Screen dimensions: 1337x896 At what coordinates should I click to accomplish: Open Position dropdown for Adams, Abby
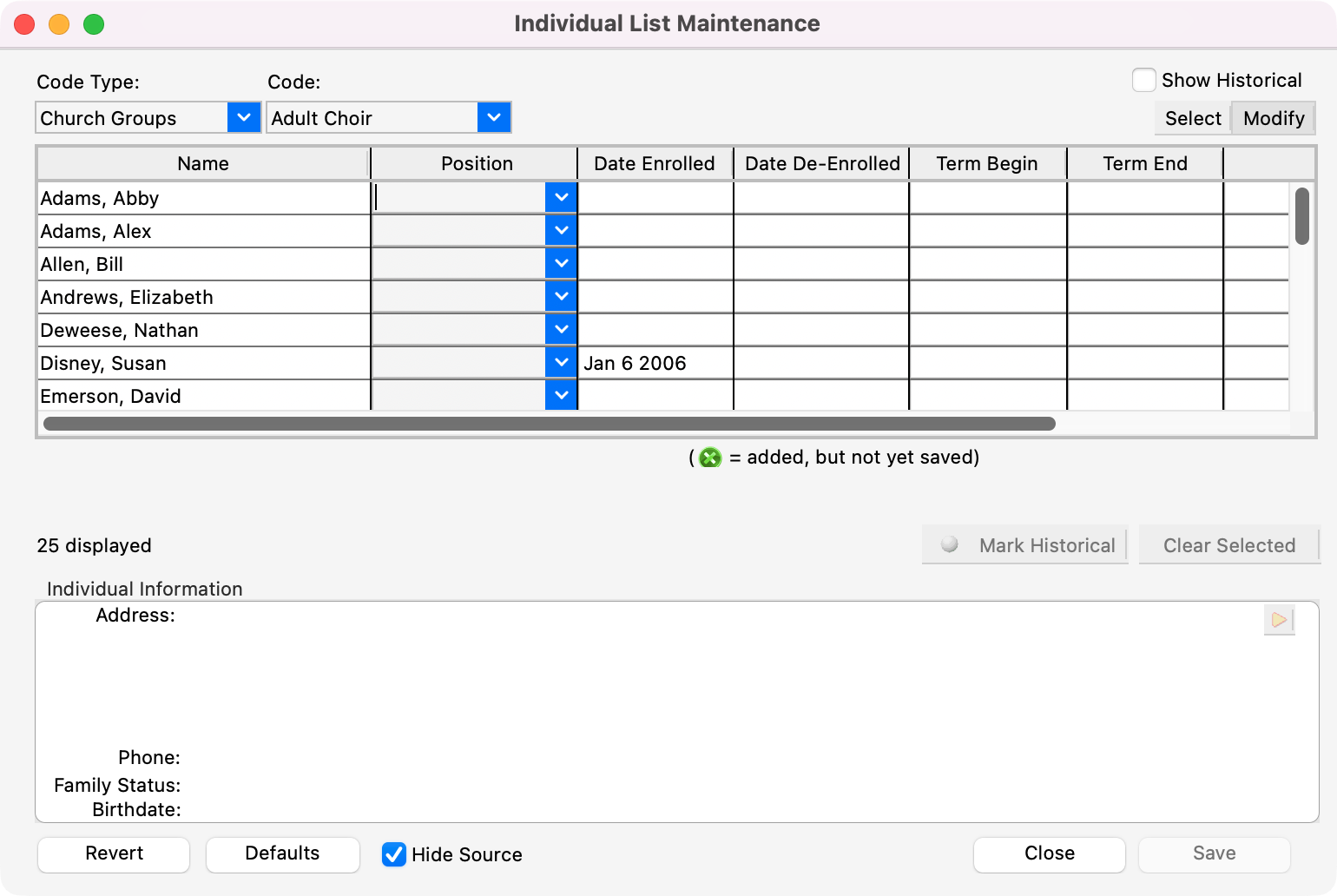(x=562, y=198)
